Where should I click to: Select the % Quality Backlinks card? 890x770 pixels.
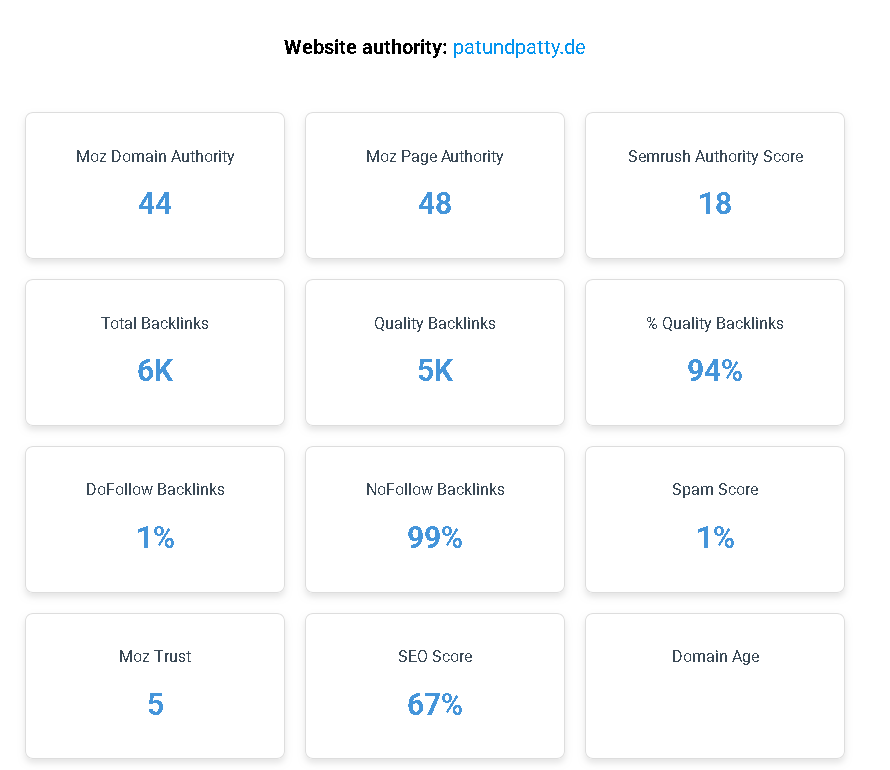715,352
